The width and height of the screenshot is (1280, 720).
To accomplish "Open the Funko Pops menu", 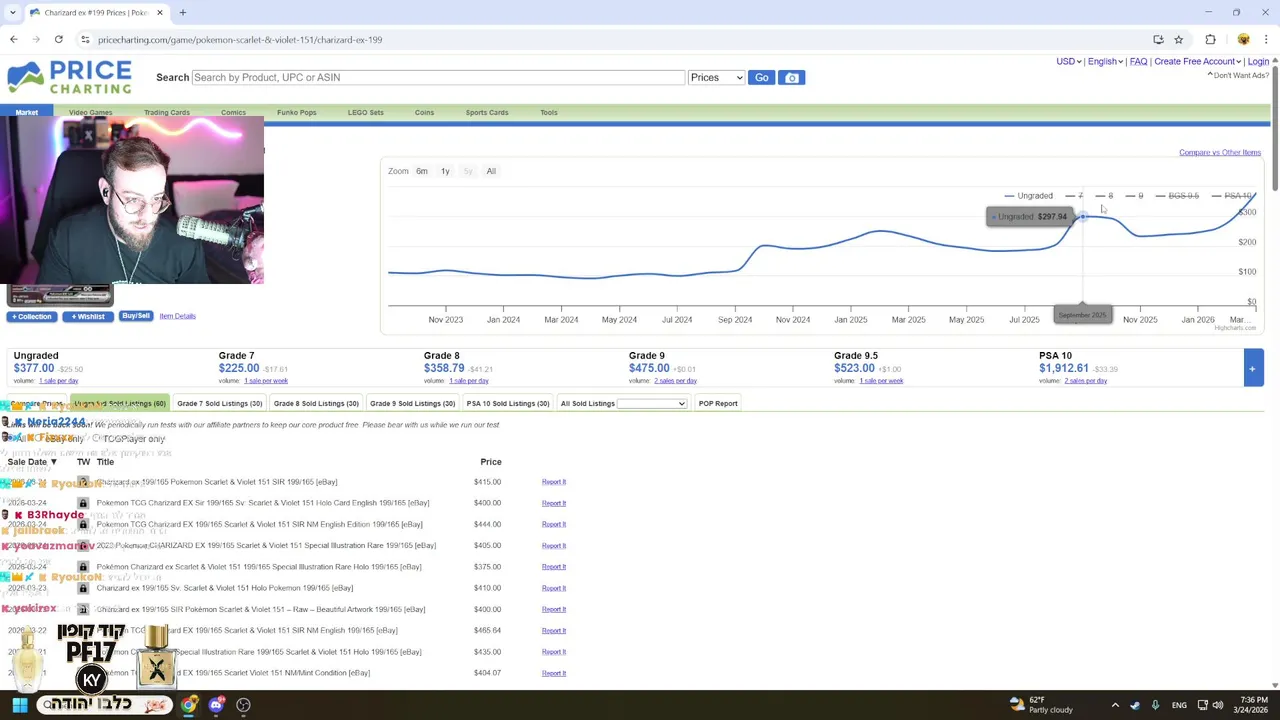I will click(297, 112).
